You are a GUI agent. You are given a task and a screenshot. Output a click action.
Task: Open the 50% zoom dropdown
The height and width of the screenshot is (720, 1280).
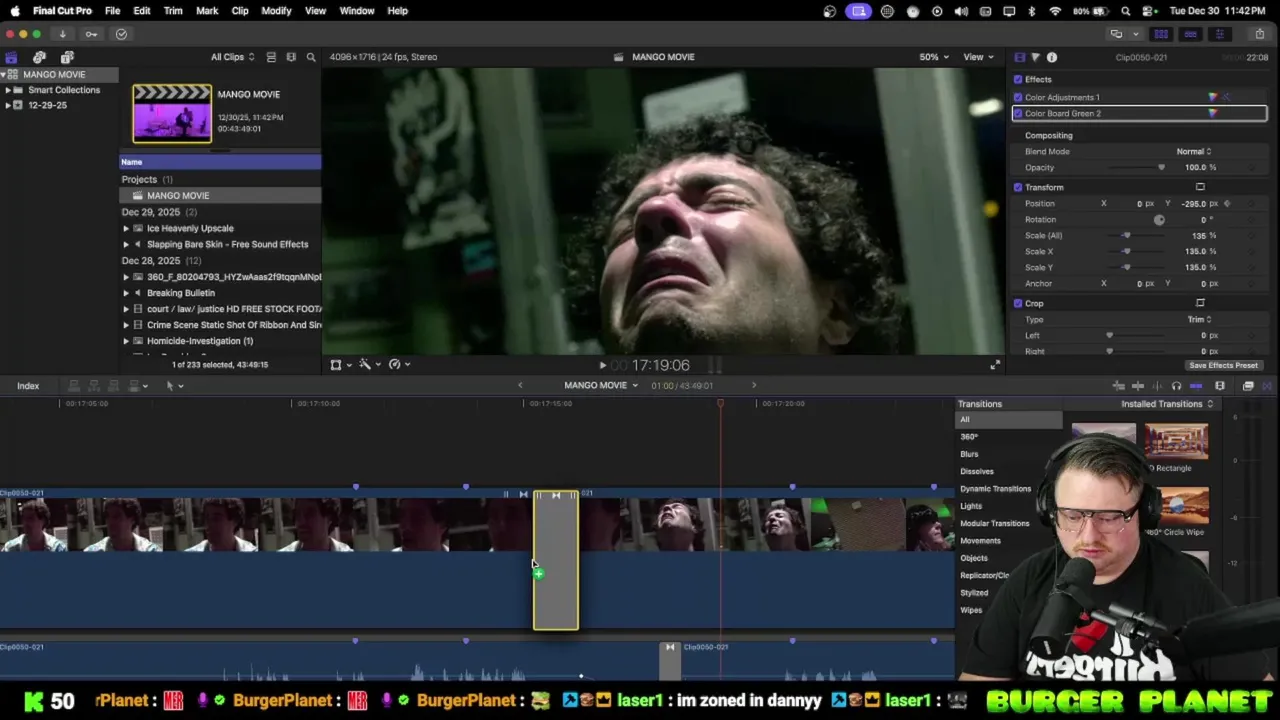coord(934,57)
